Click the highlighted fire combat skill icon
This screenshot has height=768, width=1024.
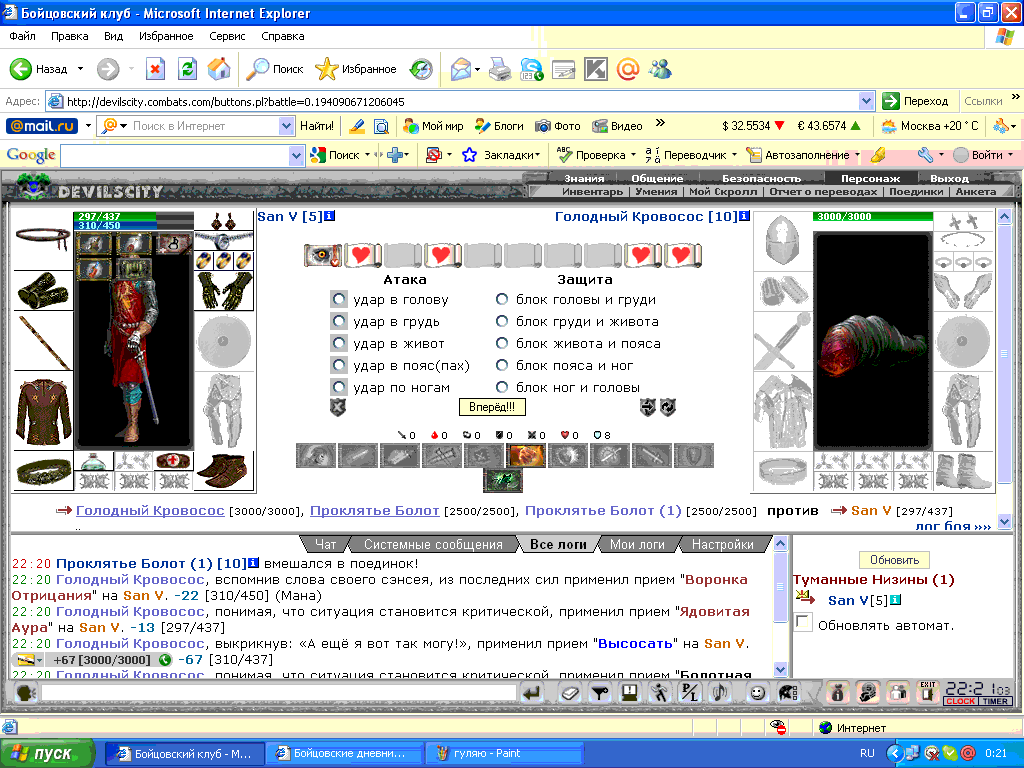pos(526,455)
